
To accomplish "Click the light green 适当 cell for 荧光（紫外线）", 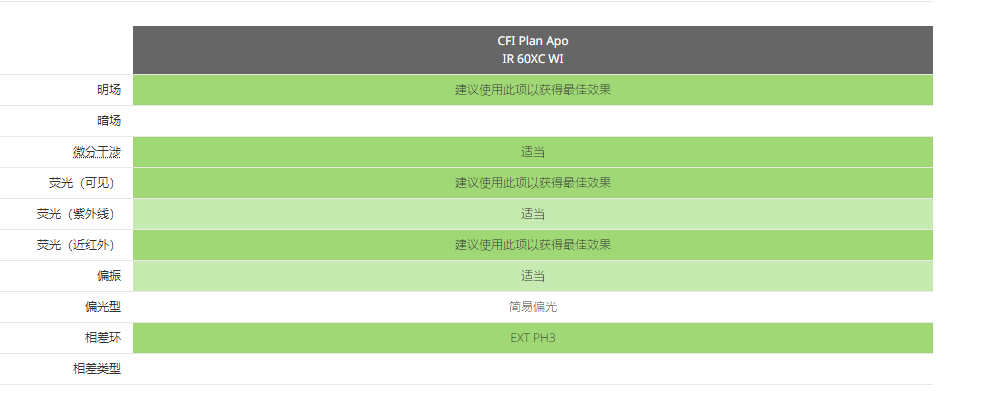I will coord(532,214).
